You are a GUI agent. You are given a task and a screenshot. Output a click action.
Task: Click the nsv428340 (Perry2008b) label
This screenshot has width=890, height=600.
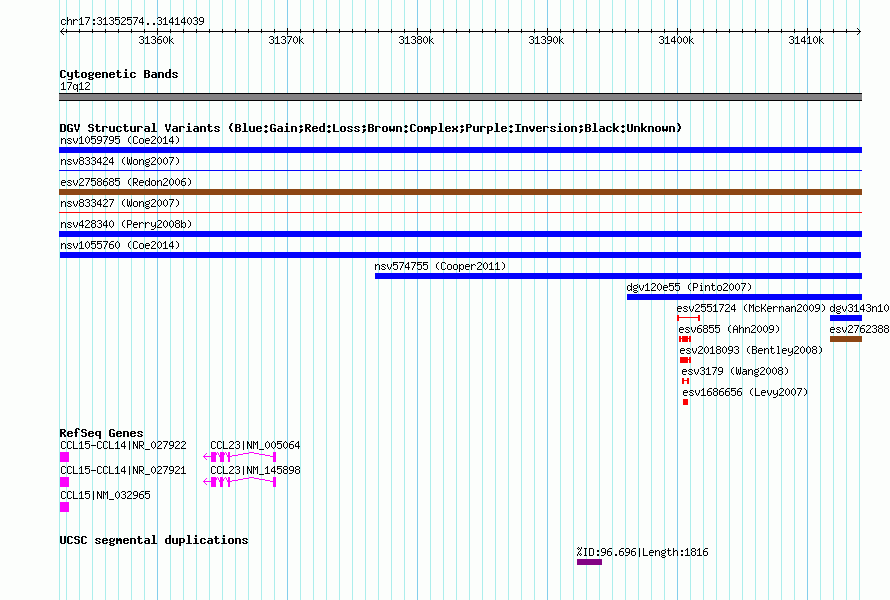pos(126,224)
